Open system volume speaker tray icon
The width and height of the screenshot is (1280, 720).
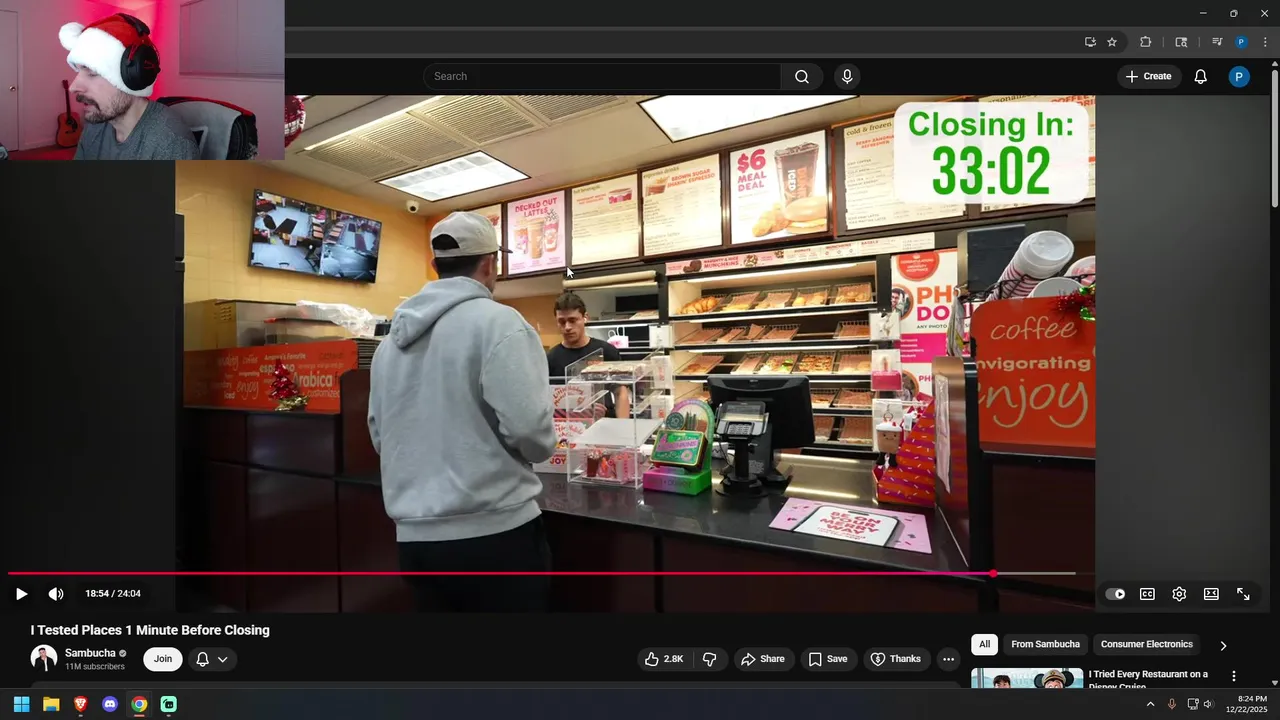point(1208,705)
